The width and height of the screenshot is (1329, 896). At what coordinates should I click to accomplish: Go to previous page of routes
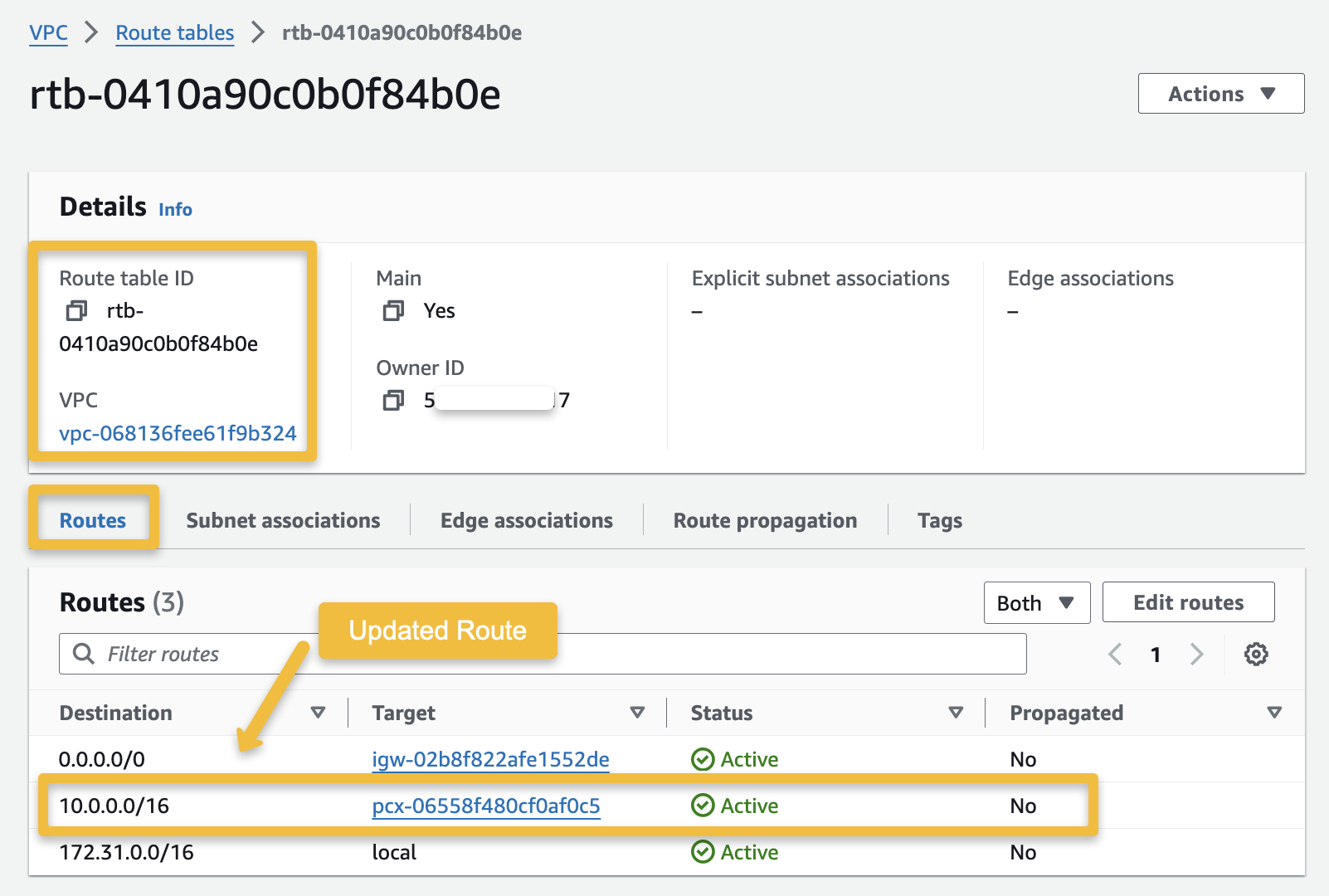(1114, 654)
